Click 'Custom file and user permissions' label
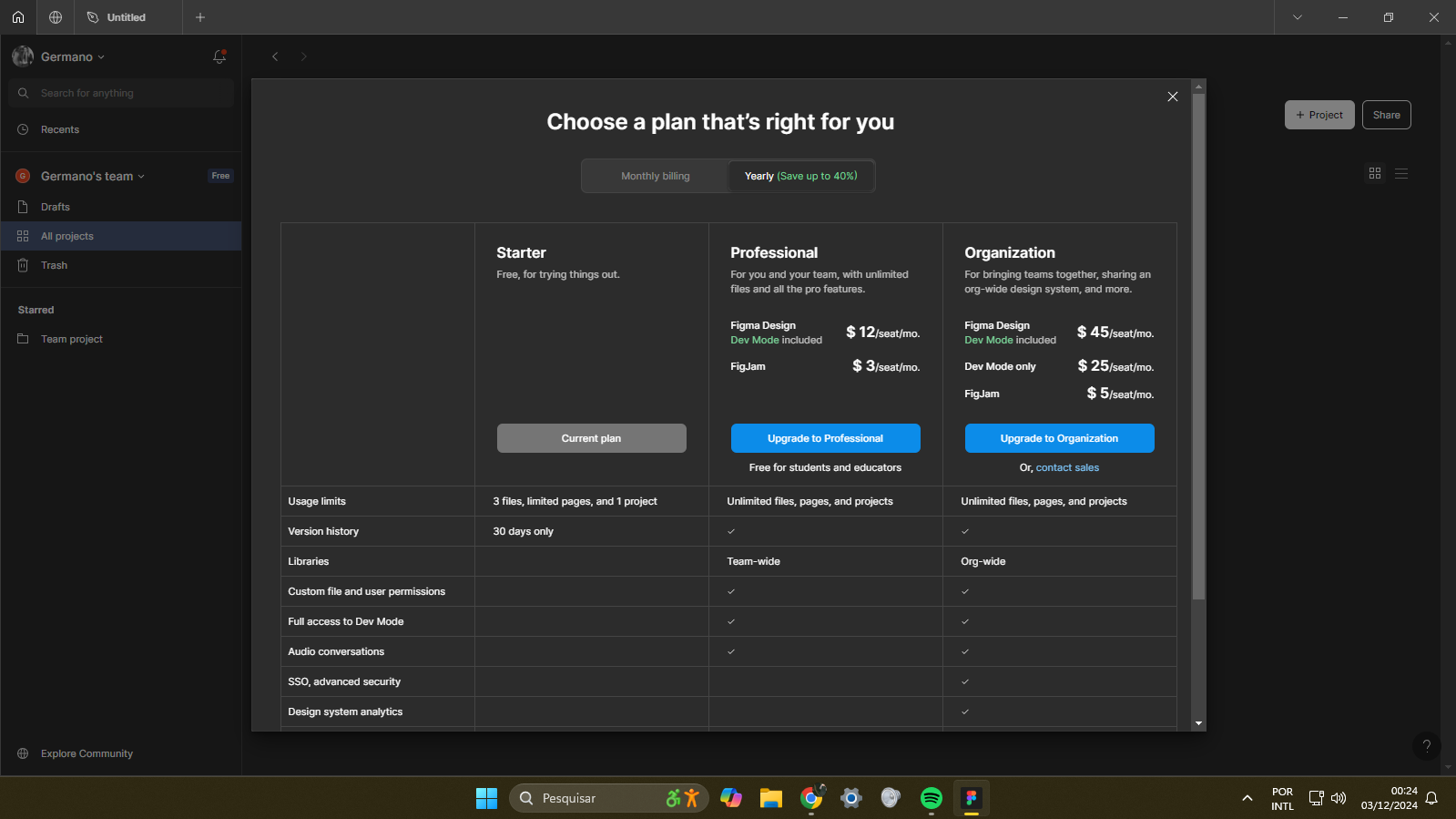1456x819 pixels. point(367,591)
